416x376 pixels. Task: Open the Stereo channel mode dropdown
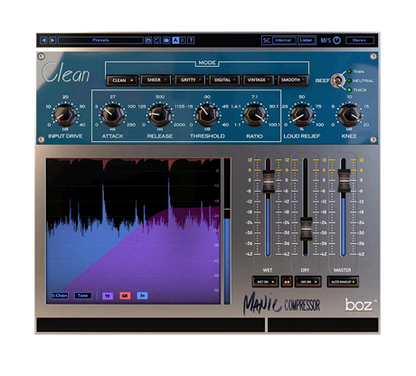coord(359,40)
